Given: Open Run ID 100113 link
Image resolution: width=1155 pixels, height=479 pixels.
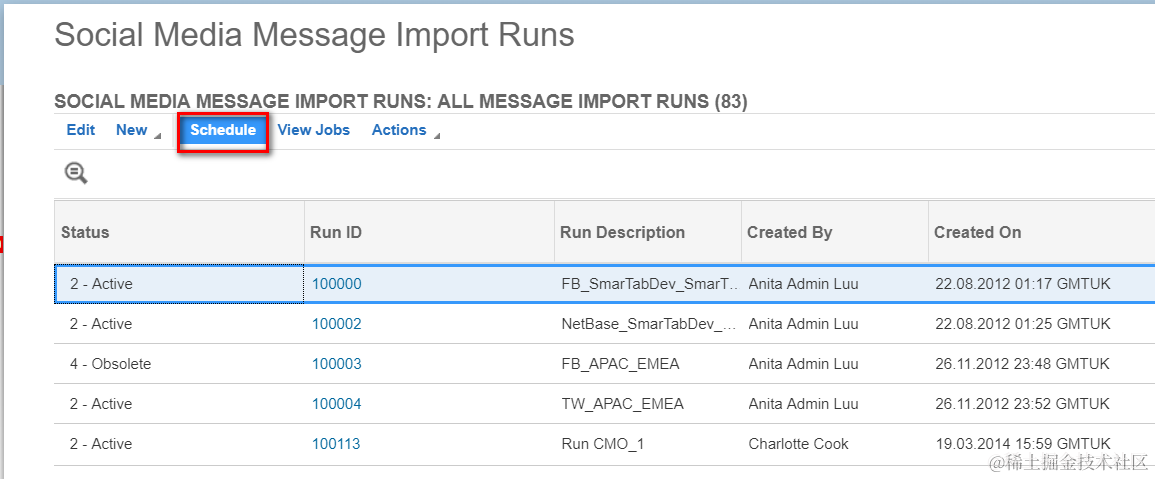Looking at the screenshot, I should [x=336, y=444].
